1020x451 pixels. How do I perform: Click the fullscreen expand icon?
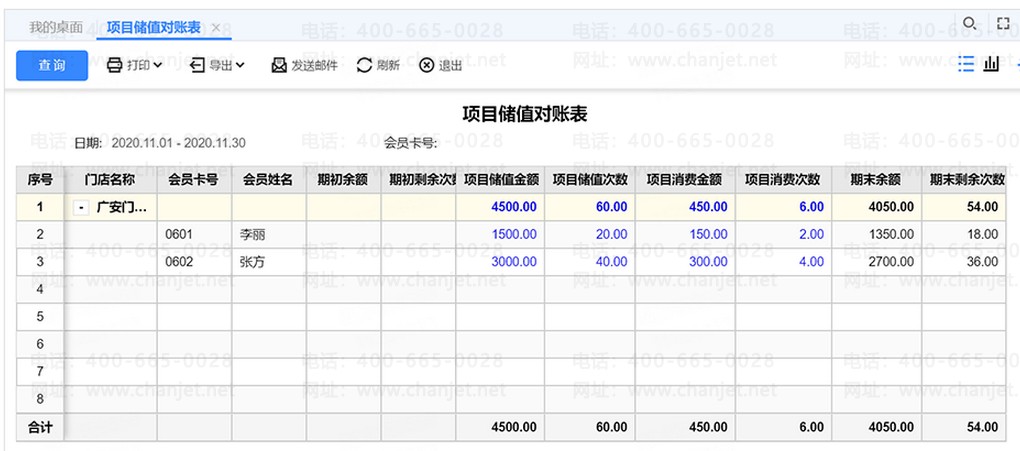1003,23
